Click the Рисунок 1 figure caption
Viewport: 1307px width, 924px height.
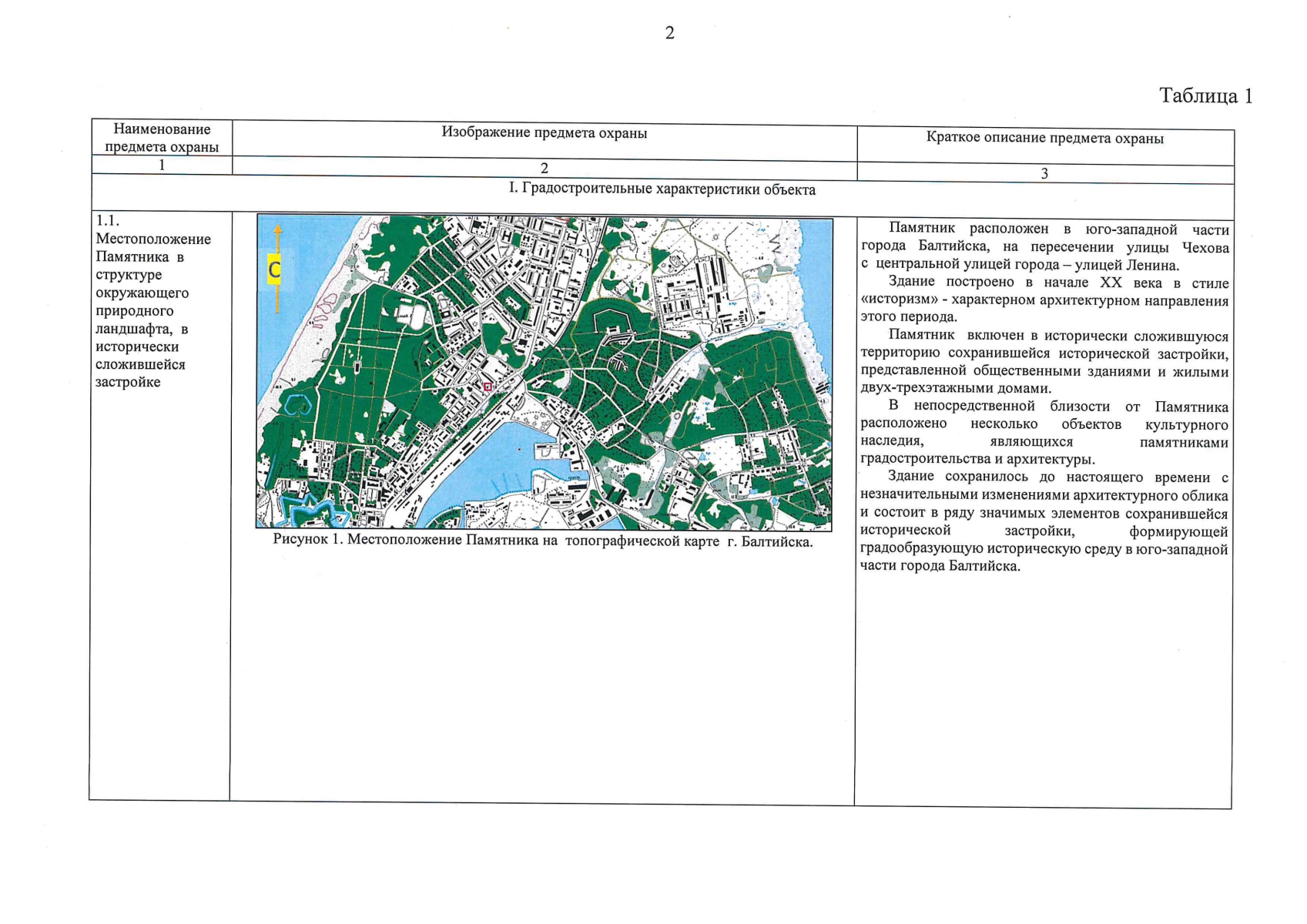[543, 540]
